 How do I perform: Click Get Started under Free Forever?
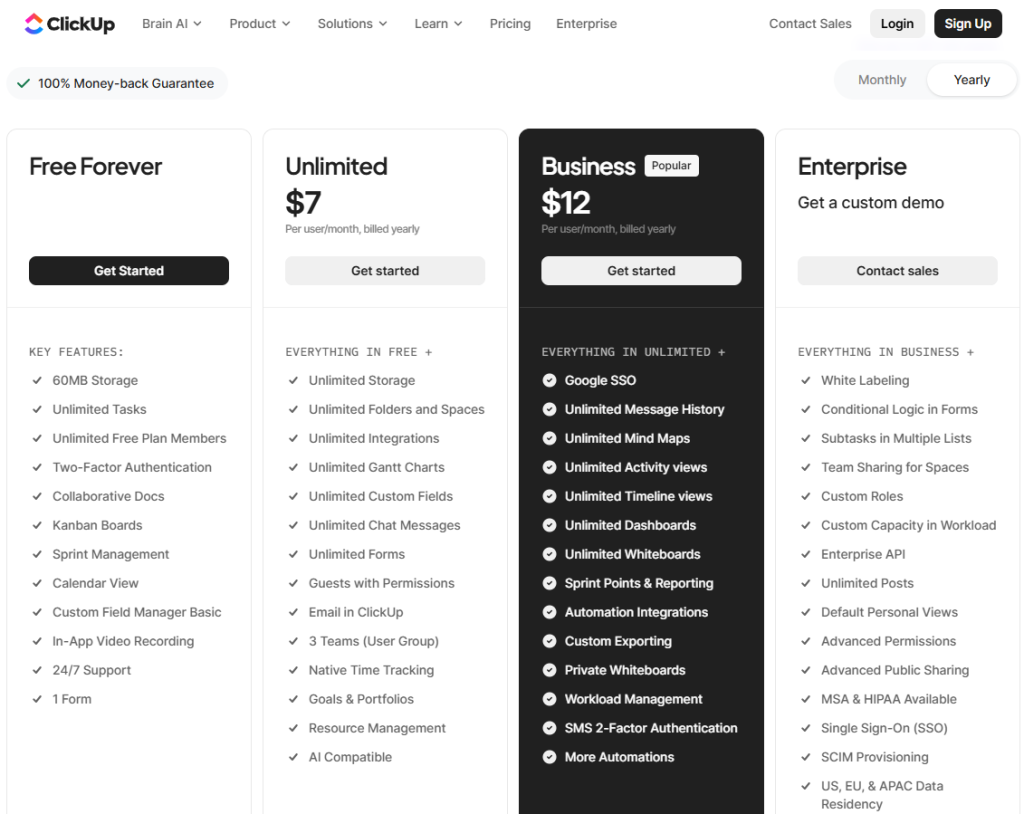click(x=129, y=271)
